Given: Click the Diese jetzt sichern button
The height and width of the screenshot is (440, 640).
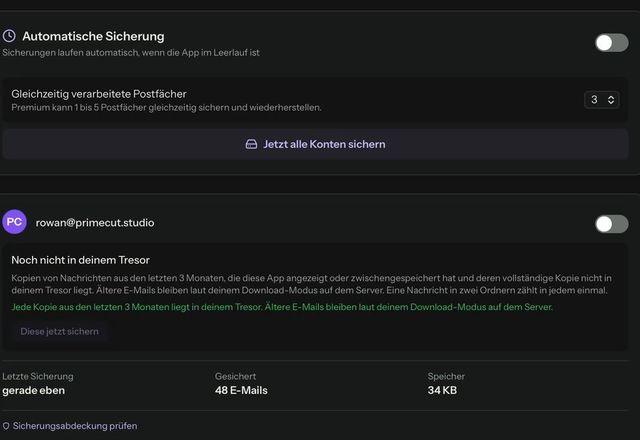Looking at the screenshot, I should [x=60, y=331].
